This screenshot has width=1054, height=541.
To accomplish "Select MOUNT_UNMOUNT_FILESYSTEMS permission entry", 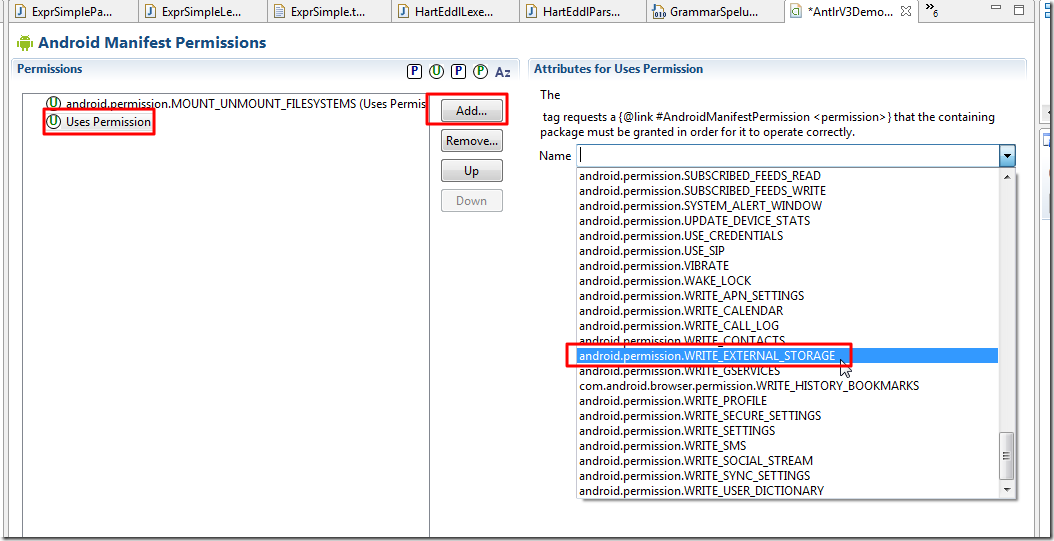I will (237, 104).
